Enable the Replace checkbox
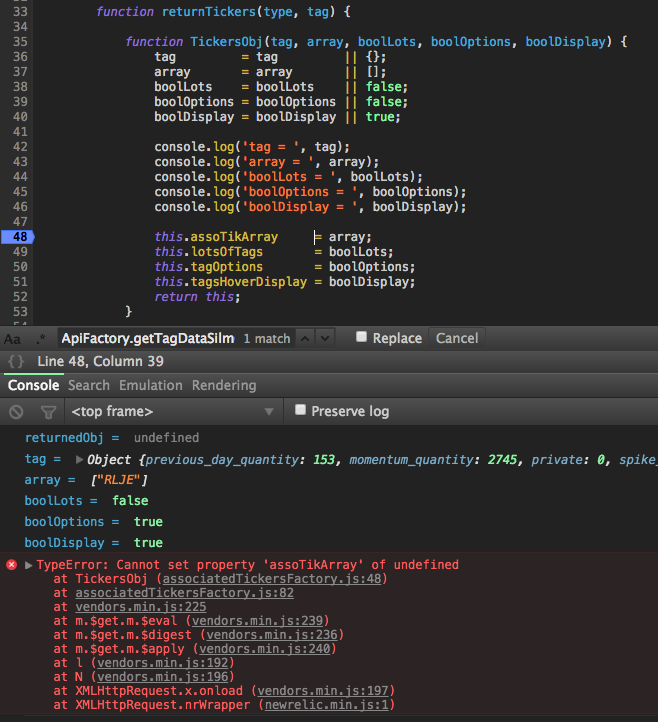658x722 pixels. [361, 337]
